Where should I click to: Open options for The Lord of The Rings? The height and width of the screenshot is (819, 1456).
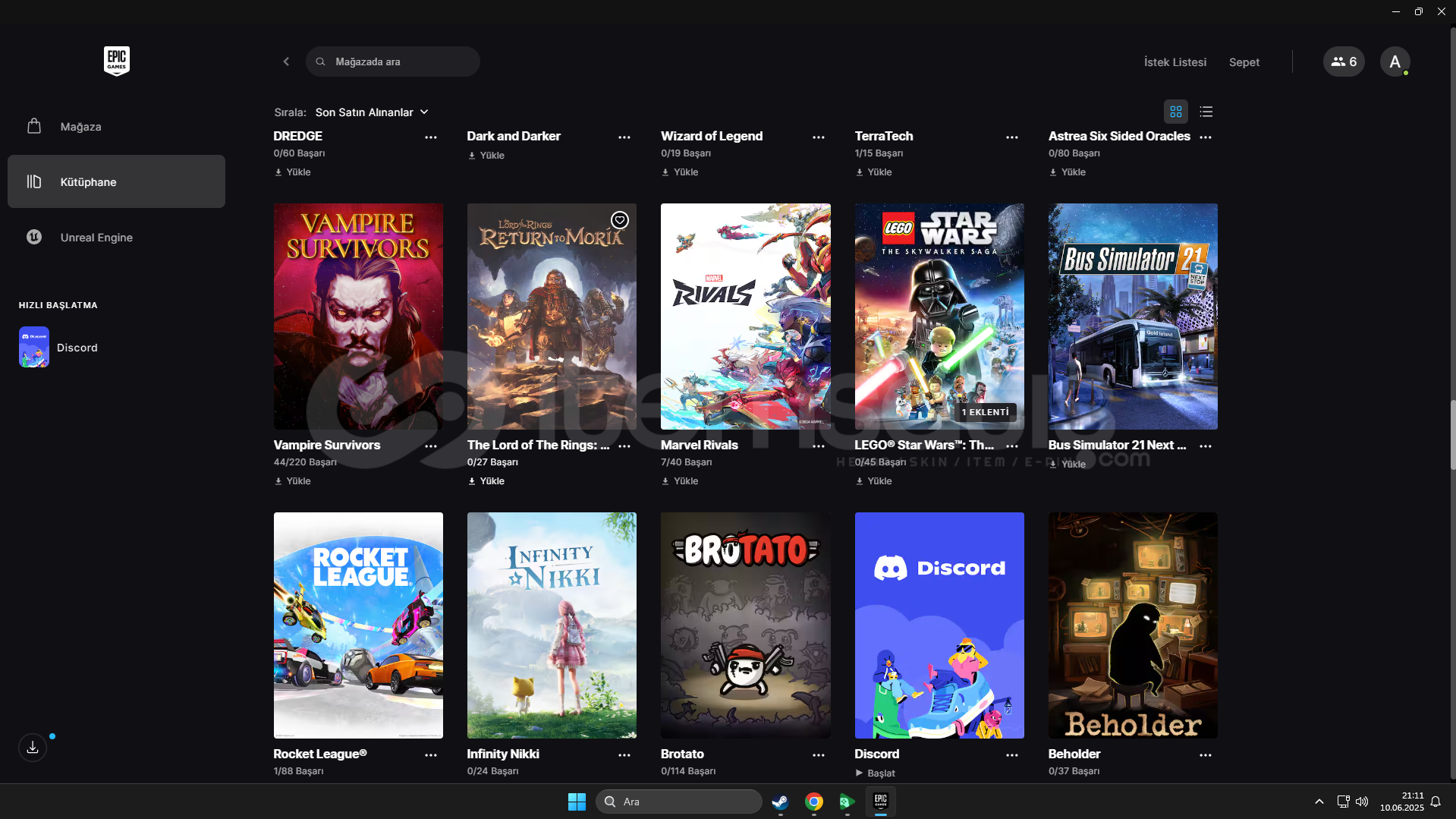click(x=624, y=446)
